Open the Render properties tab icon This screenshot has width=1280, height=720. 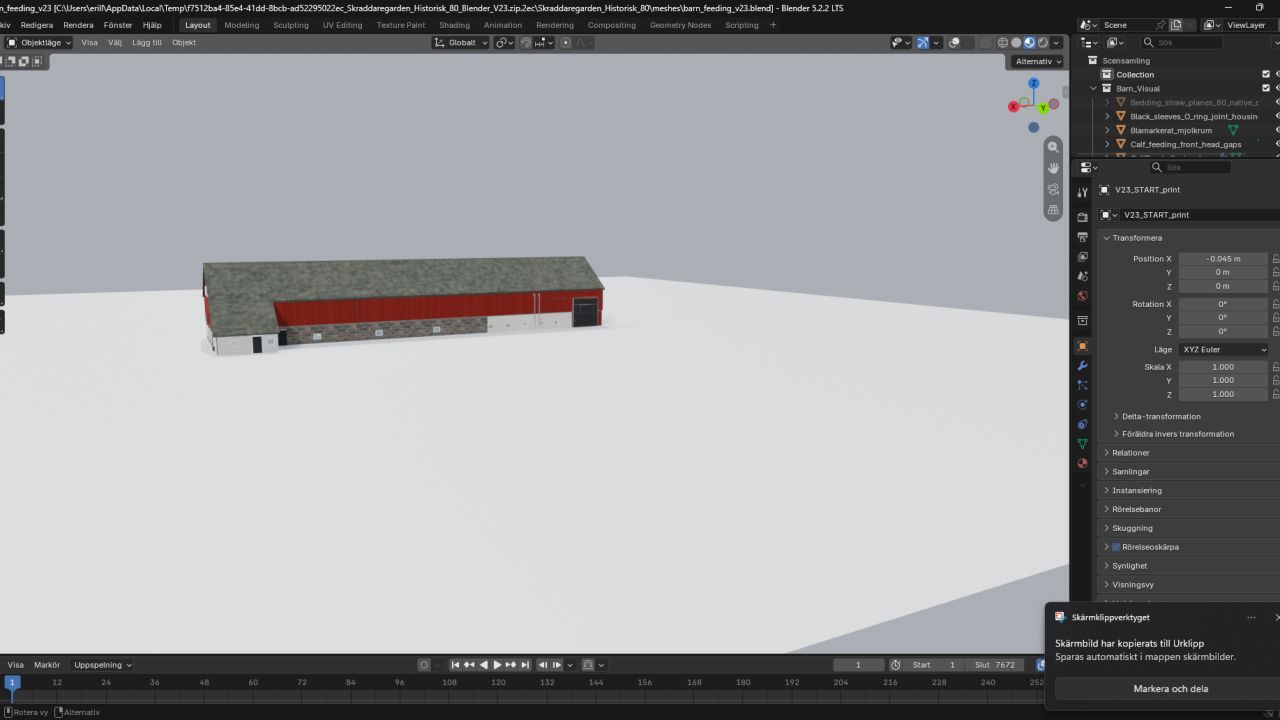tap(1082, 217)
